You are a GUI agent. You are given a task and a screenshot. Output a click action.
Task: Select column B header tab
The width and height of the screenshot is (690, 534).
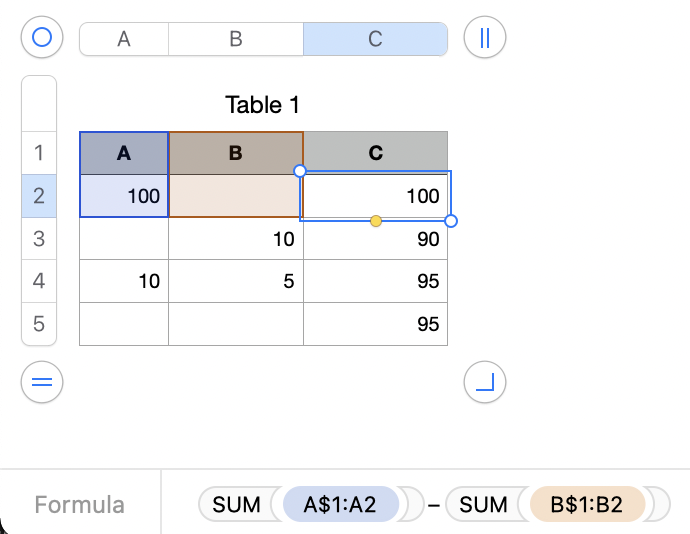pyautogui.click(x=236, y=39)
